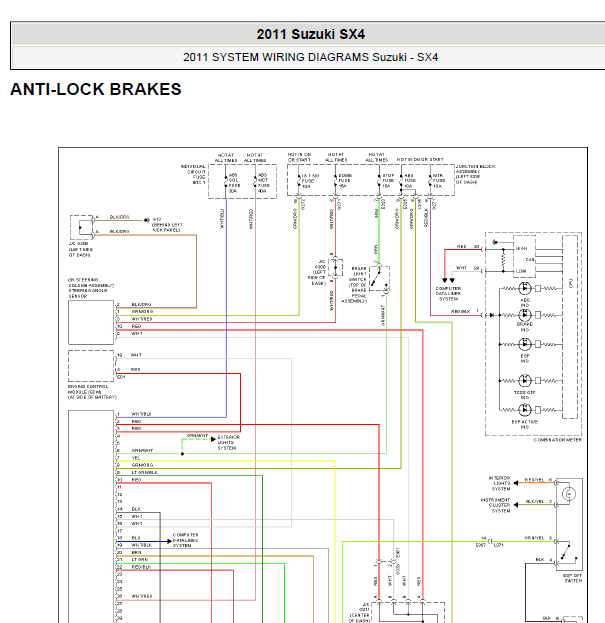Click the 'INSTRUMENT CLUSTER SYSTEM' label
This screenshot has height=623, width=605.
[x=495, y=505]
